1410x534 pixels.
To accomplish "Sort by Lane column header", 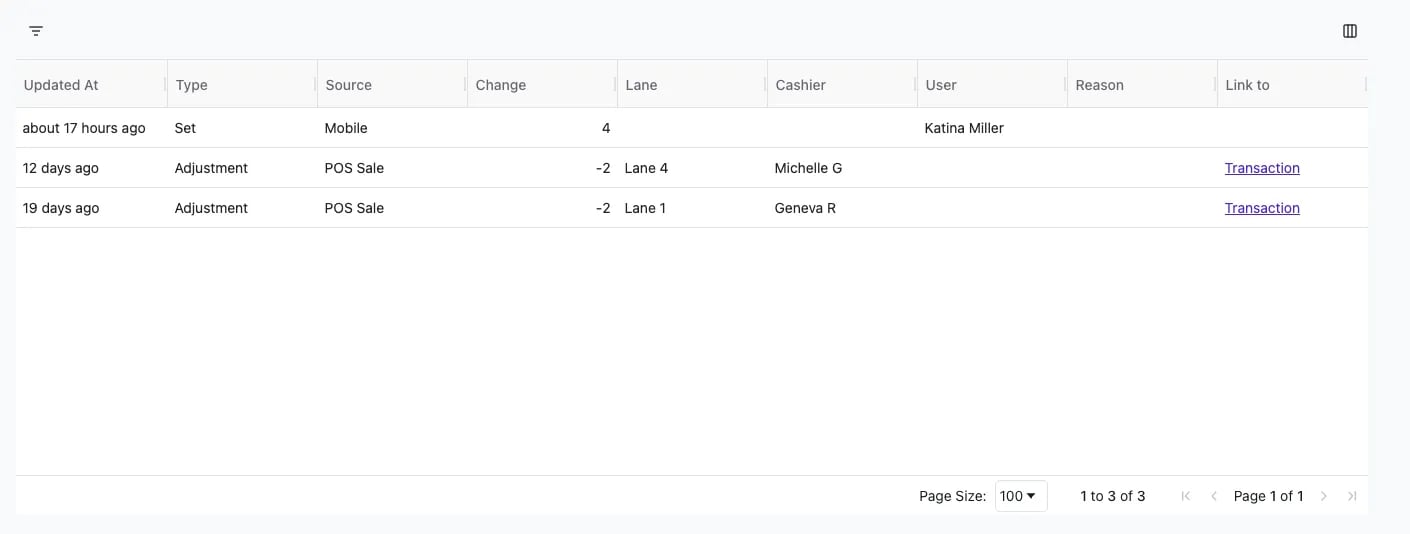I will tap(641, 85).
